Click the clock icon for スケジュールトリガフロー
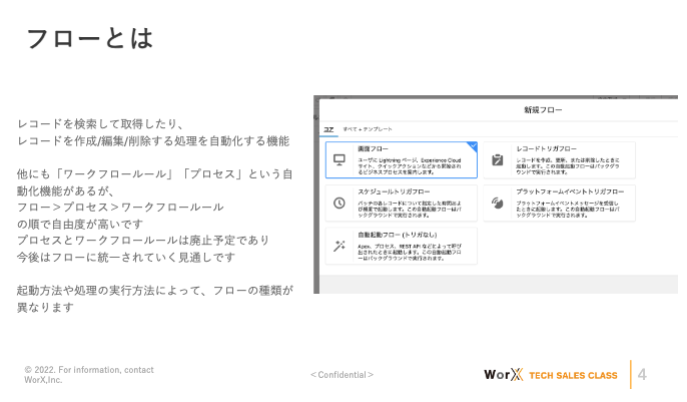Viewport: 687px width, 402px height. [339, 203]
